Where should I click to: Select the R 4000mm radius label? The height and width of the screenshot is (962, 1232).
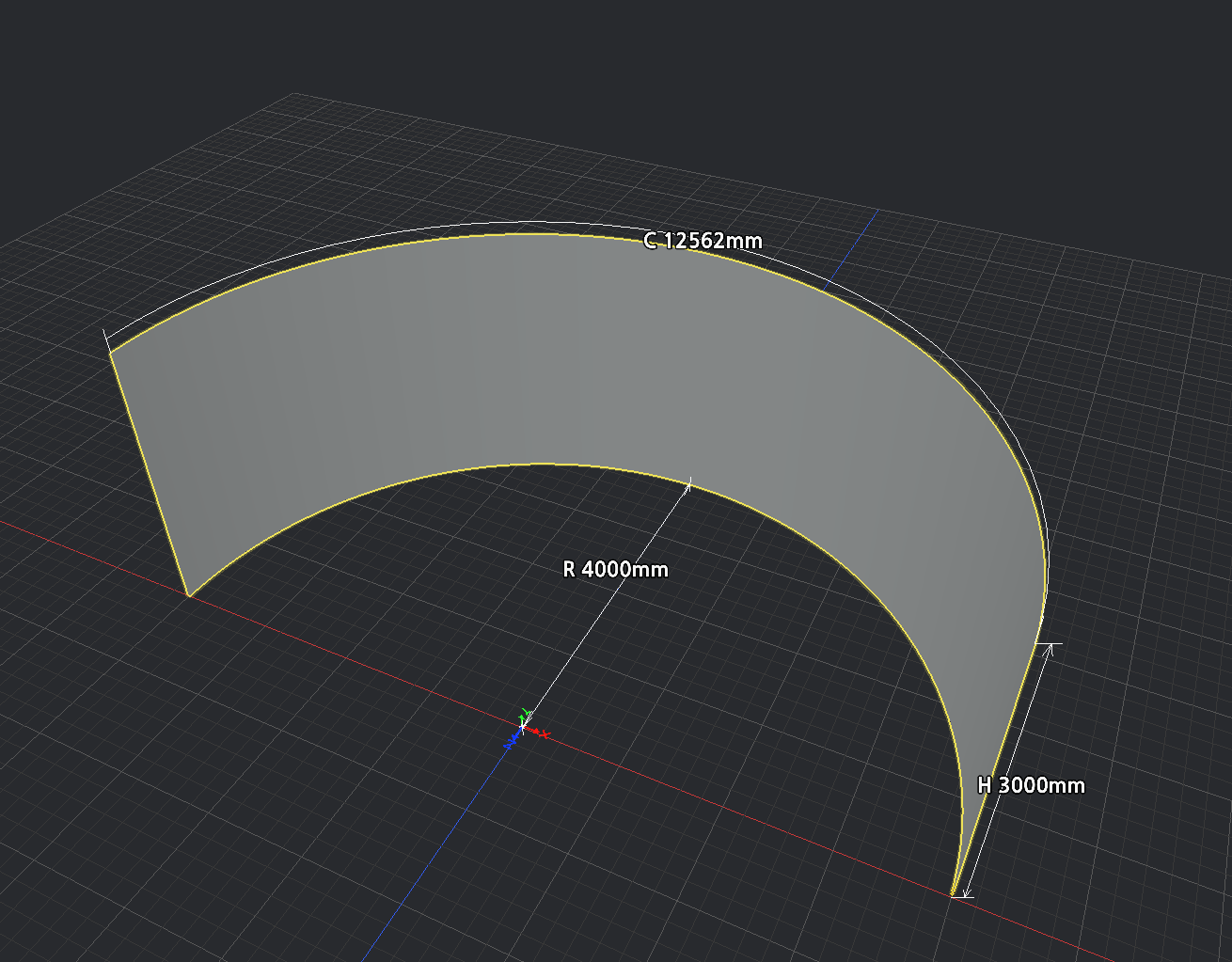click(615, 569)
